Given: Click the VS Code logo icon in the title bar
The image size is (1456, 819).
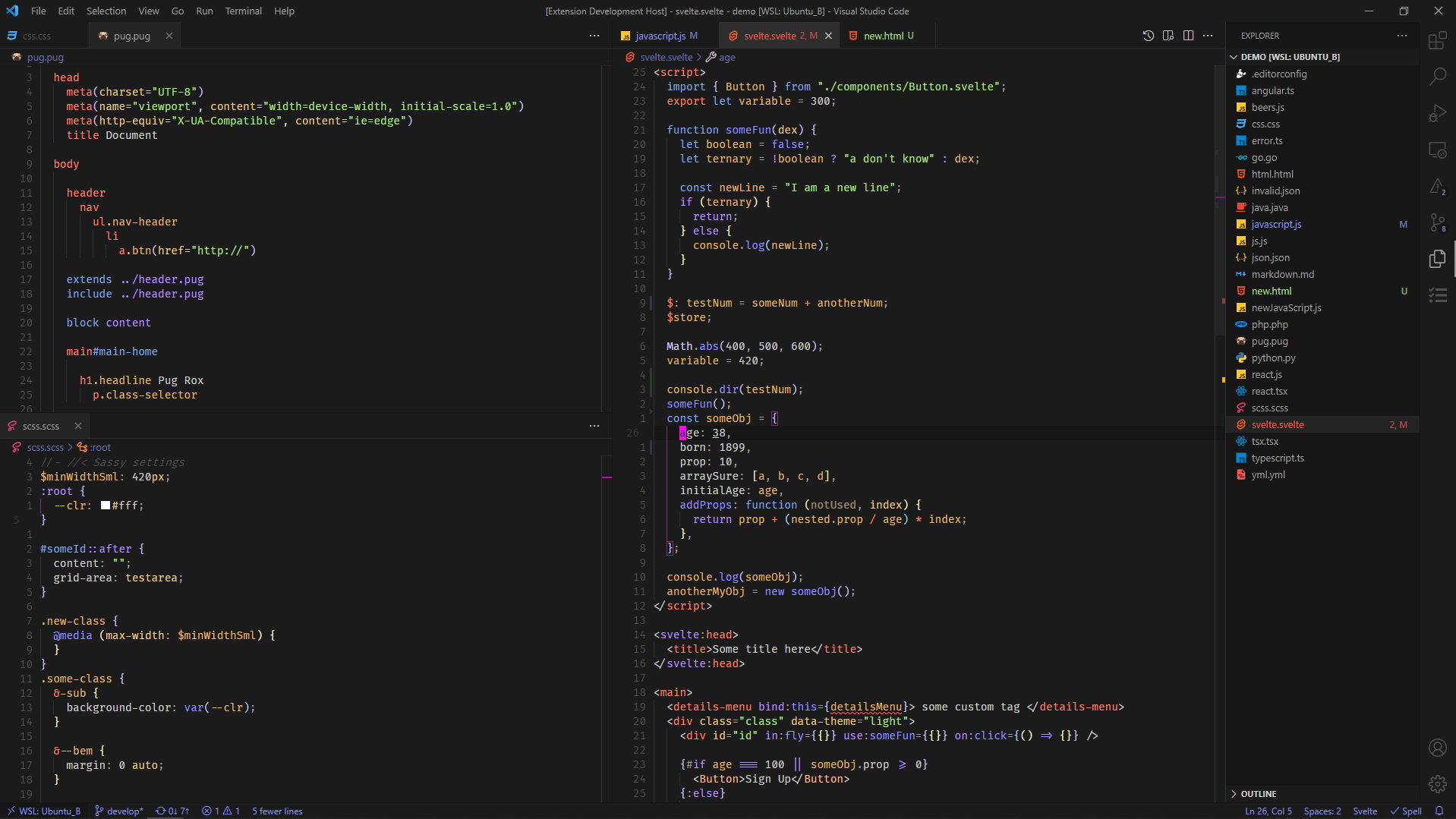Looking at the screenshot, I should (12, 11).
